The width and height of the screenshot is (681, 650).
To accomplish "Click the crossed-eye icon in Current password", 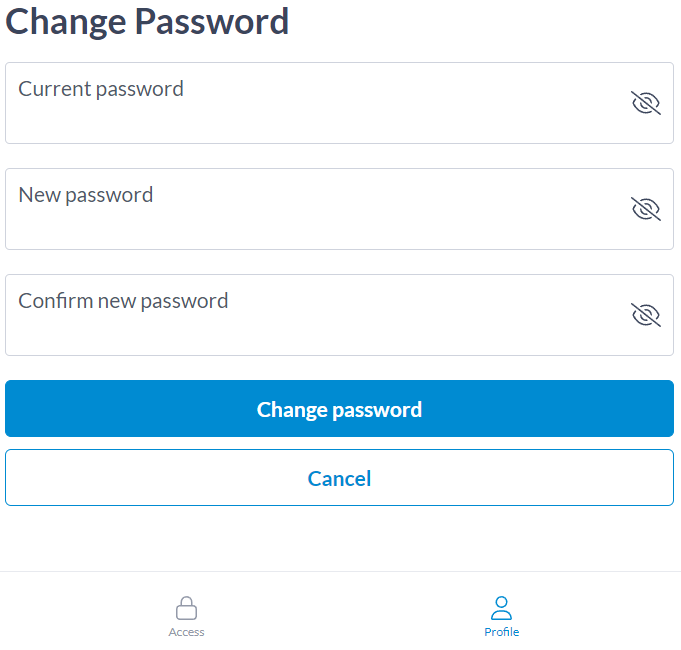I will 646,103.
